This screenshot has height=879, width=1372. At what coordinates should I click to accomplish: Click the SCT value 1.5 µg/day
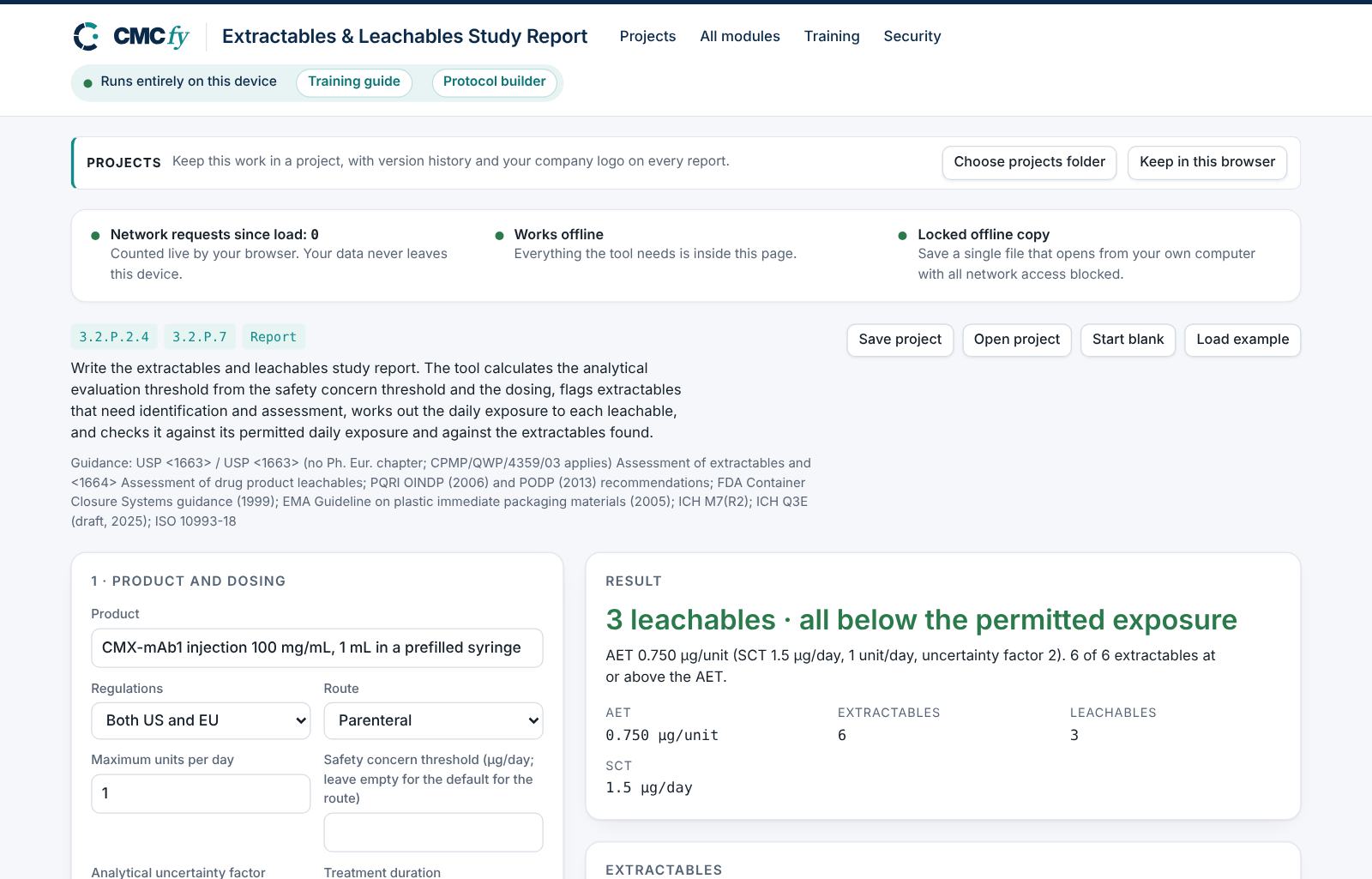tap(649, 787)
